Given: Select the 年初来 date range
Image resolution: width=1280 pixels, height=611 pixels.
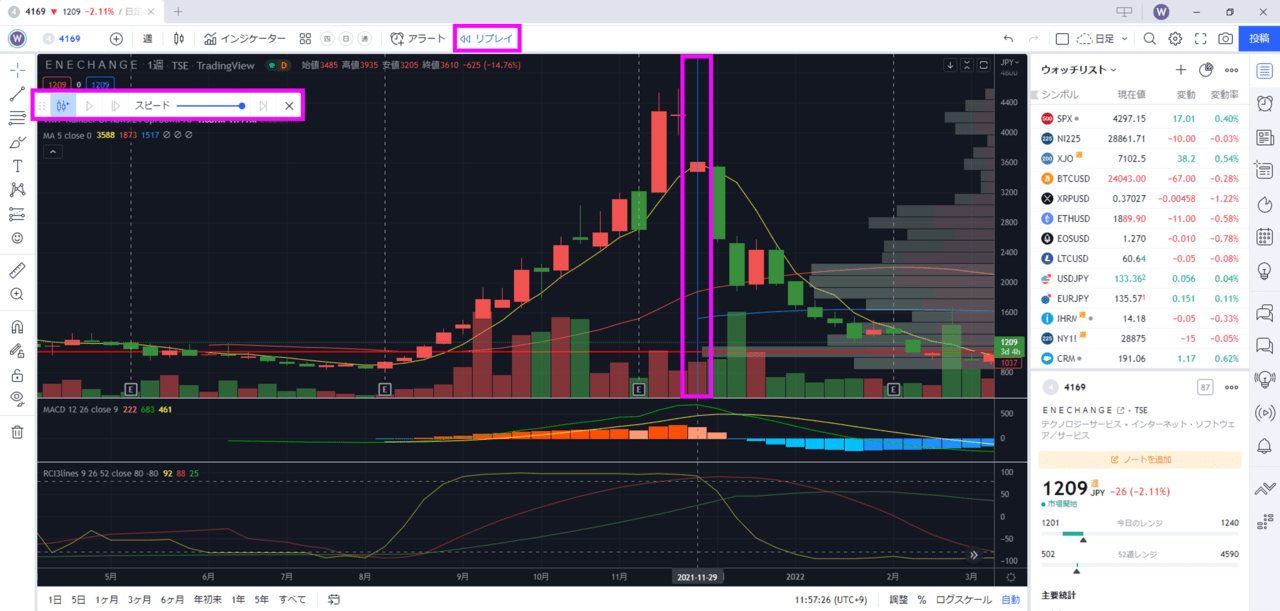Looking at the screenshot, I should coord(207,600).
